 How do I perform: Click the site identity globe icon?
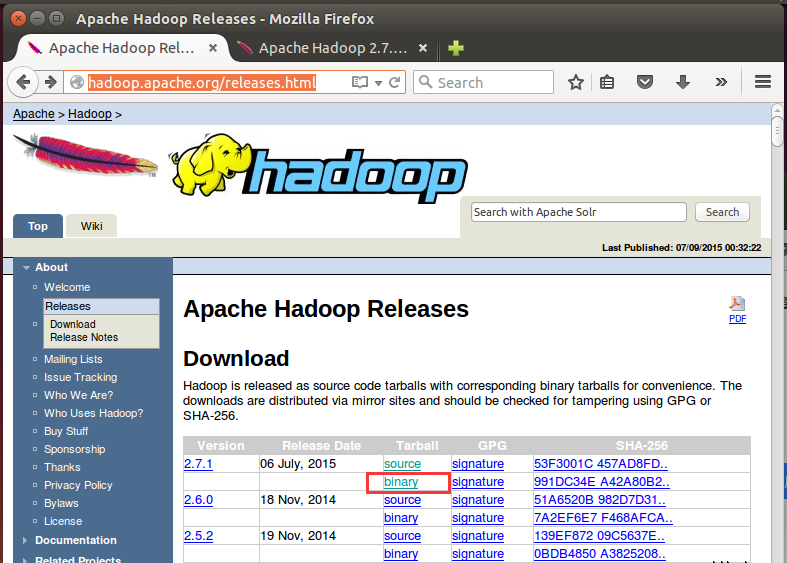coord(77,82)
